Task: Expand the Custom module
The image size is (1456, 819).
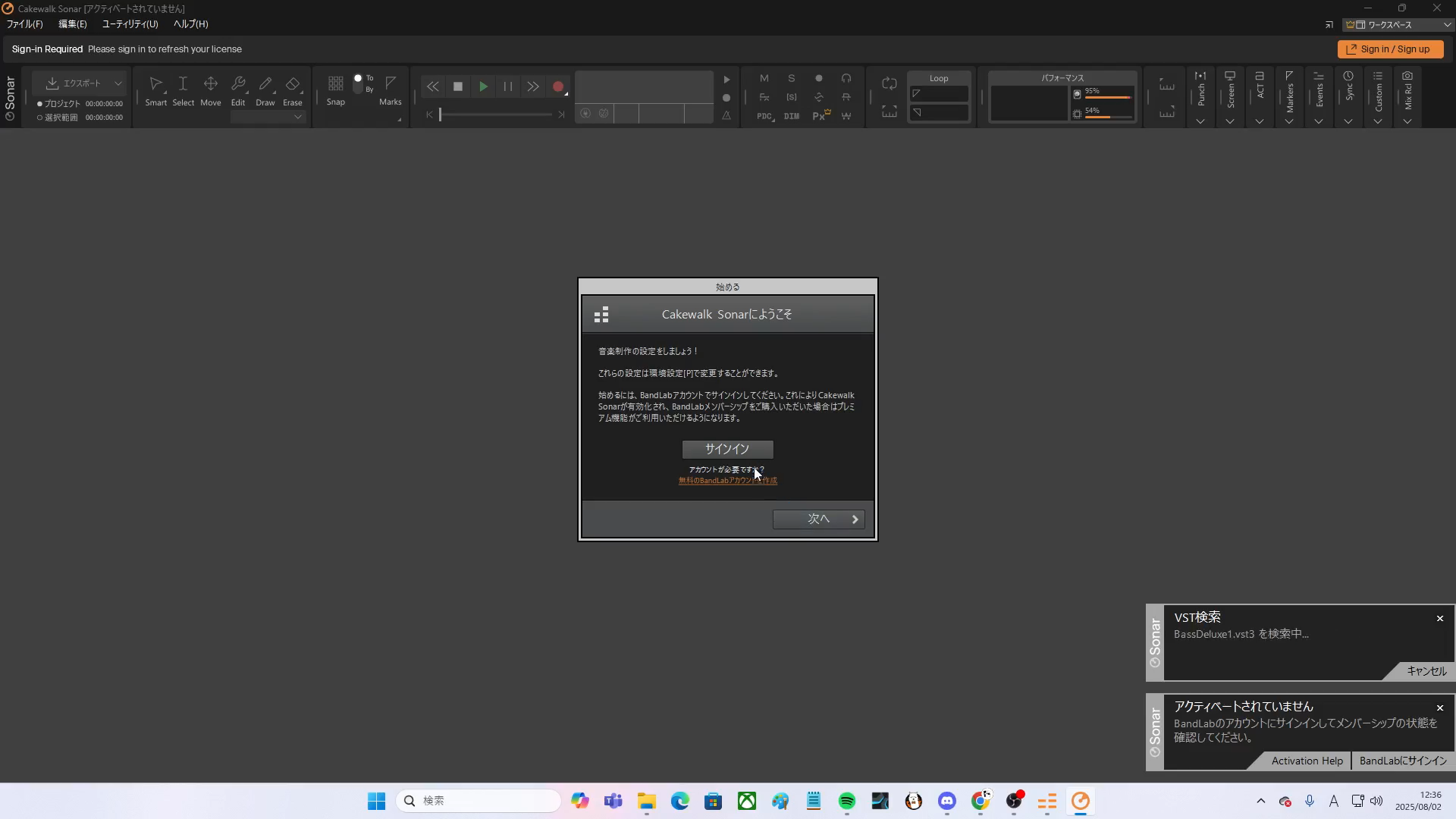Action: (1378, 121)
